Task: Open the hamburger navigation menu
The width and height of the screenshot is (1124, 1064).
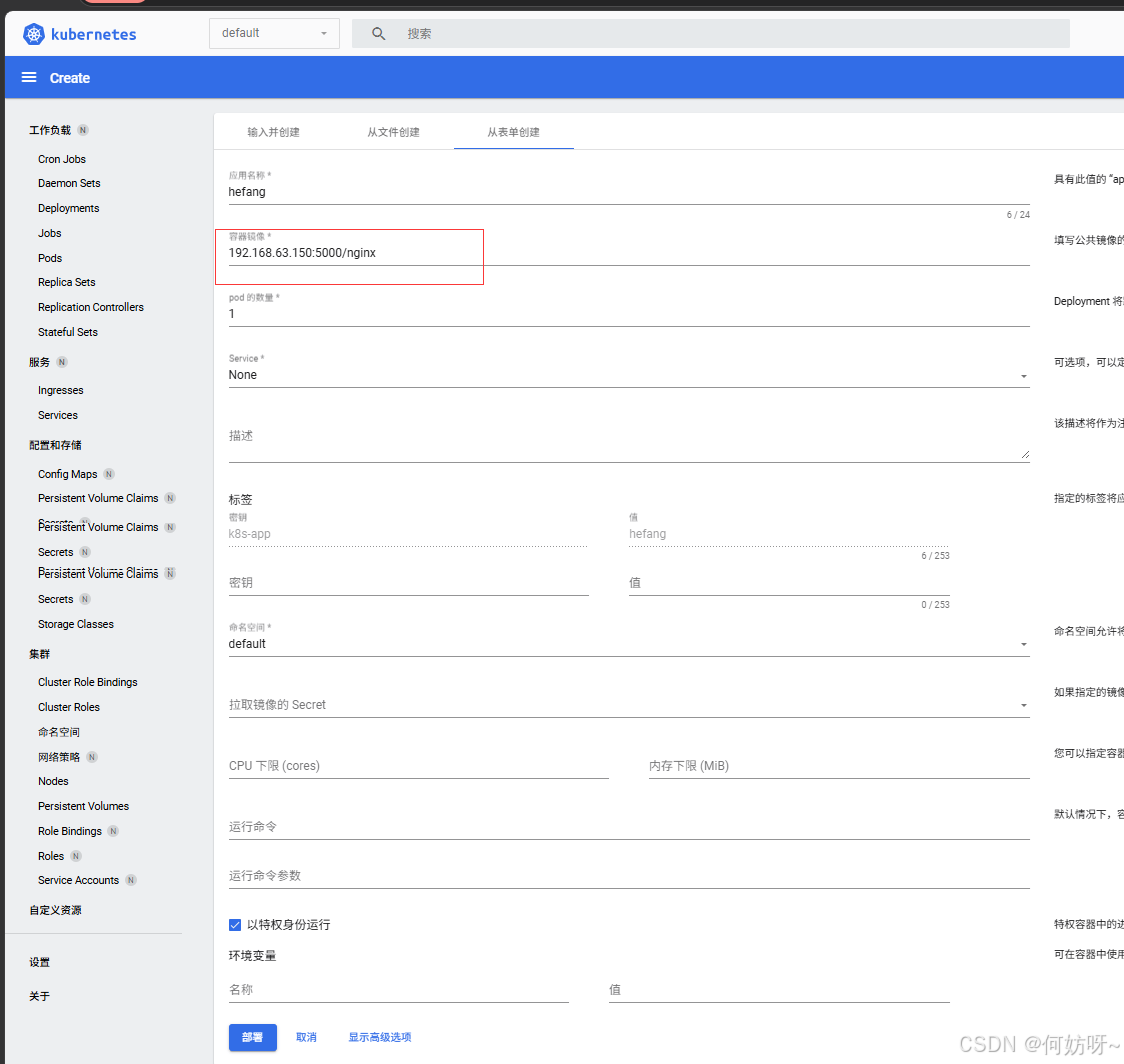Action: pos(29,77)
